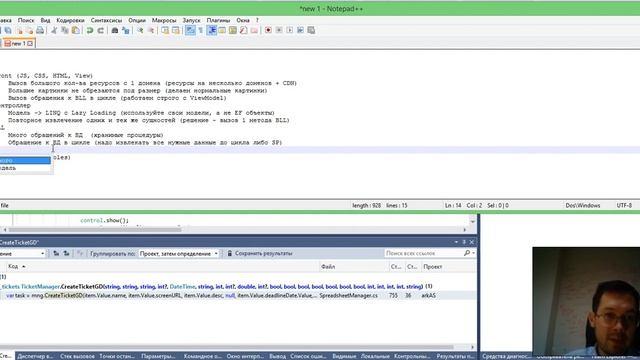Redo with the gray arrow icon
The height and width of the screenshot is (360, 640).
[100, 30]
